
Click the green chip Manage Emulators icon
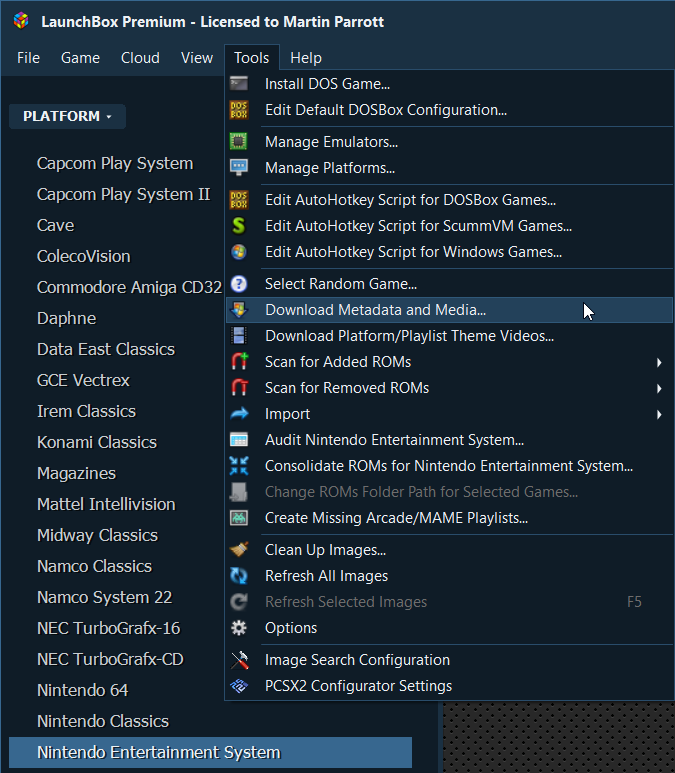click(x=239, y=142)
